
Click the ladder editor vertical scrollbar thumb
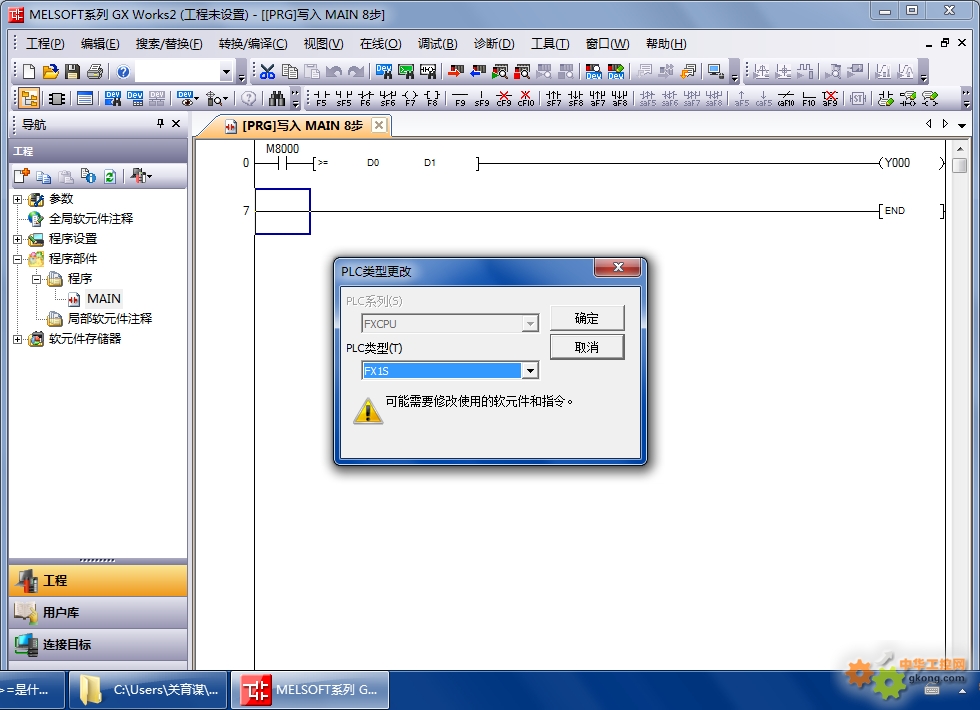coord(959,165)
